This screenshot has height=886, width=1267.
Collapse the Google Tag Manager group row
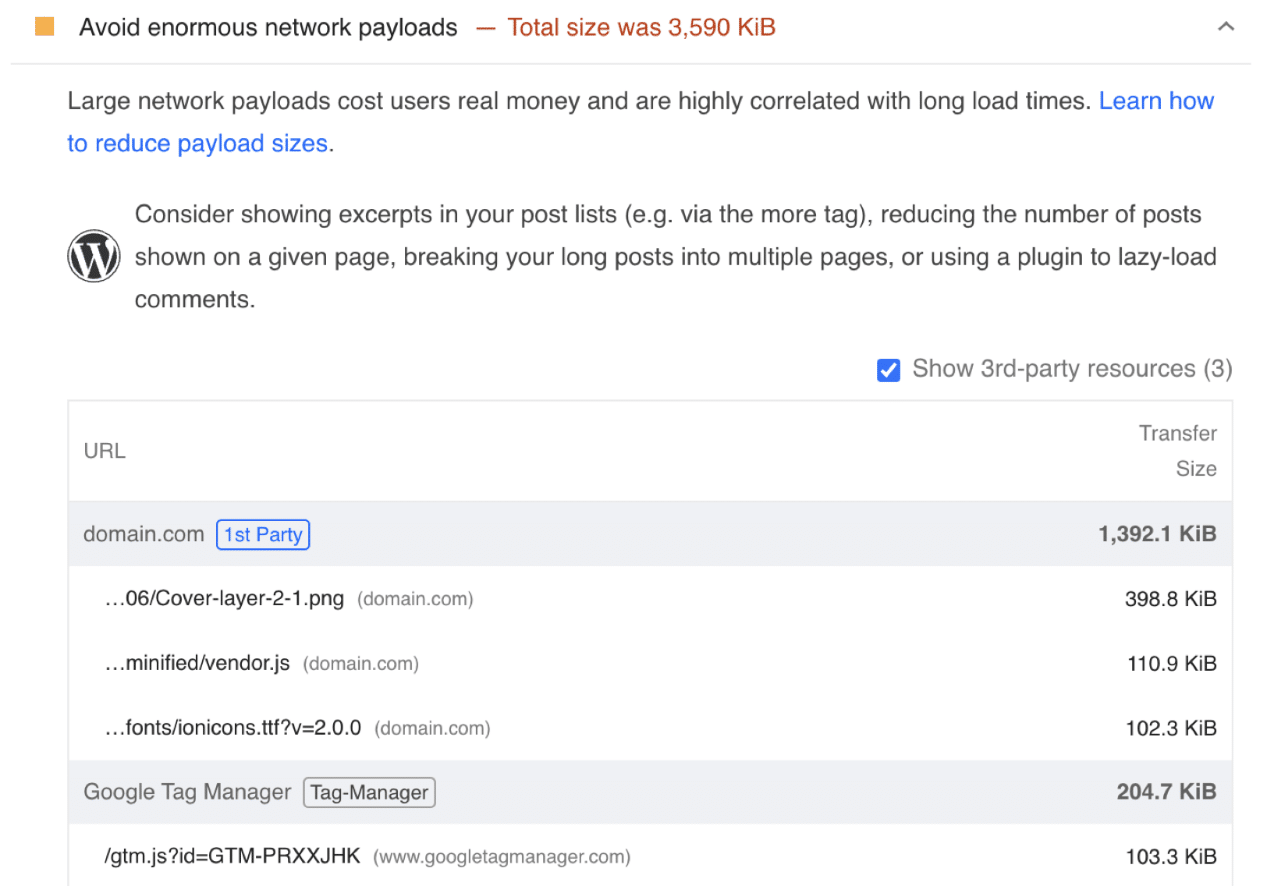tap(186, 791)
